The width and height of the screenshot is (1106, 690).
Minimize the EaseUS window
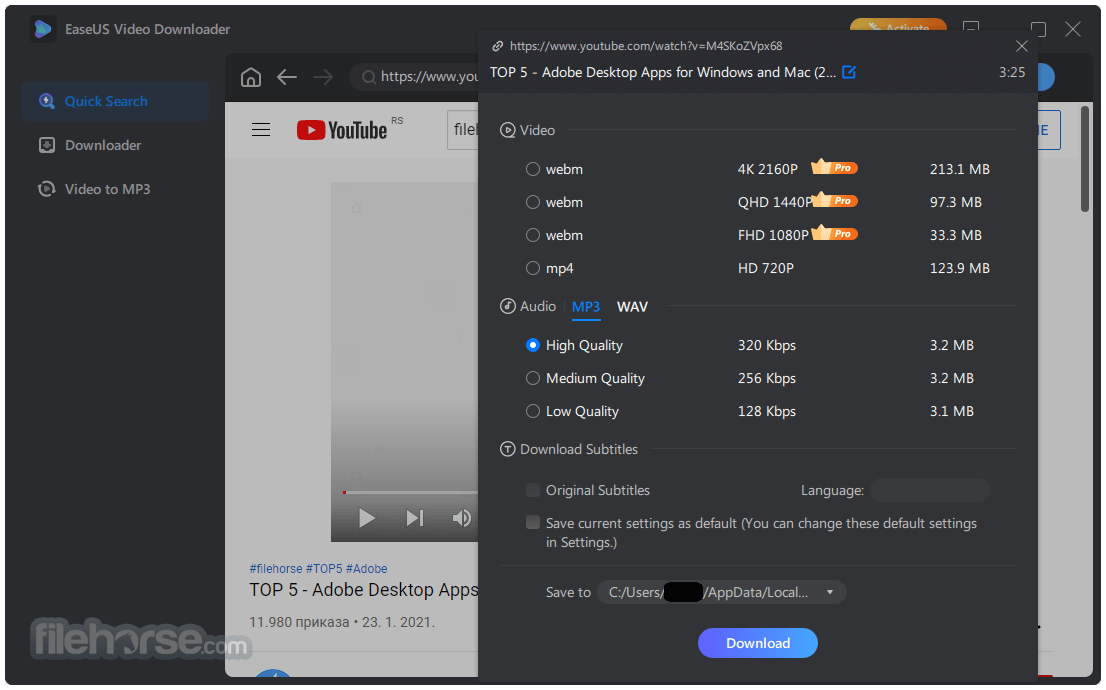tap(971, 28)
